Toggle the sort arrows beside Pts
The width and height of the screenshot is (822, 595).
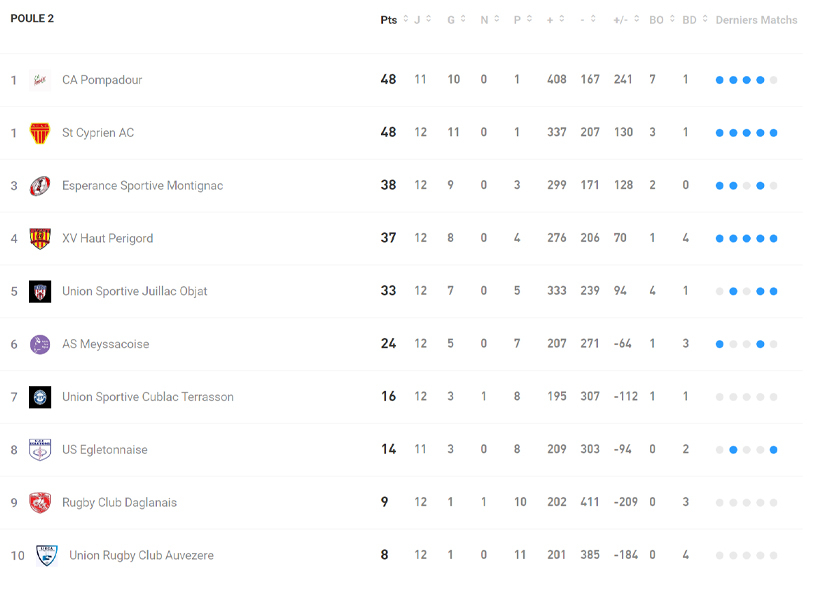point(406,20)
